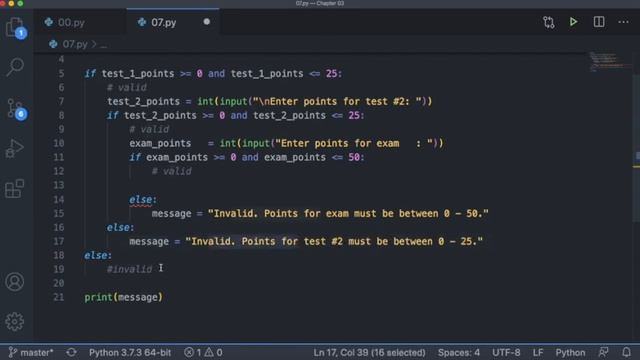Viewport: 640px width, 360px height.
Task: Change indentation via Spaces: 4
Action: point(458,352)
